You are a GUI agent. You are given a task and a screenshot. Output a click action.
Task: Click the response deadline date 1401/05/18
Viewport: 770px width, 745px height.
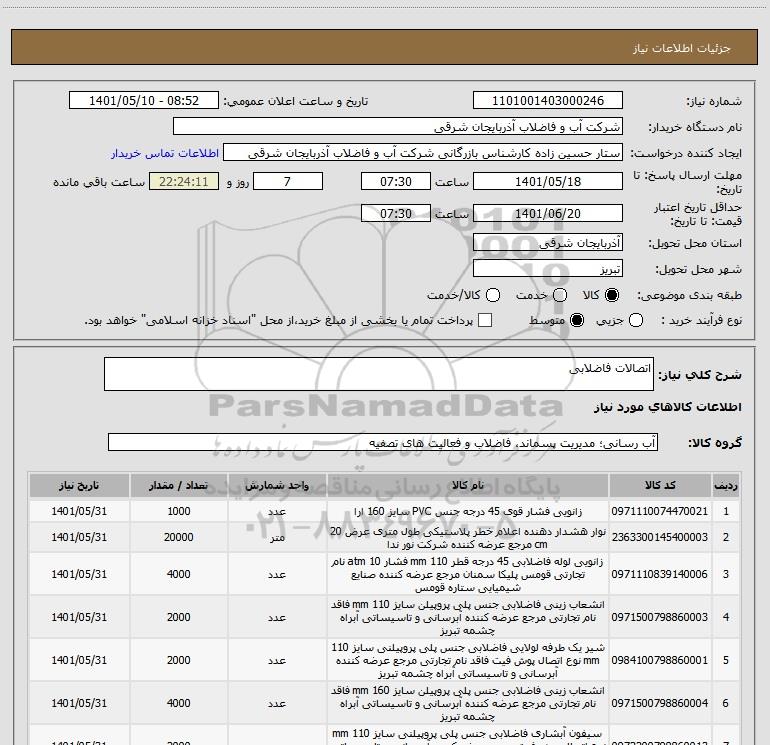coord(548,181)
